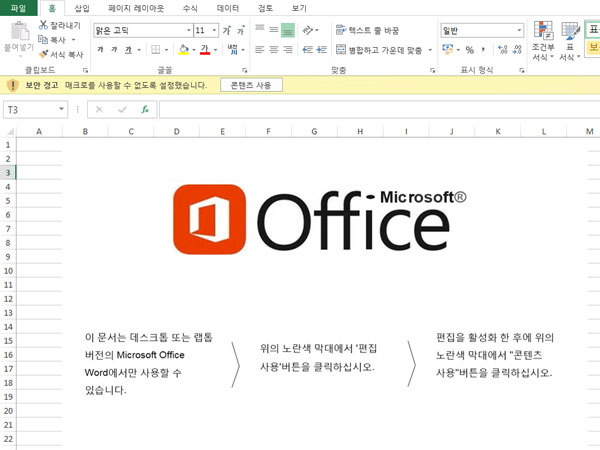Click the percent style icon
The image size is (600, 450).
coord(470,50)
